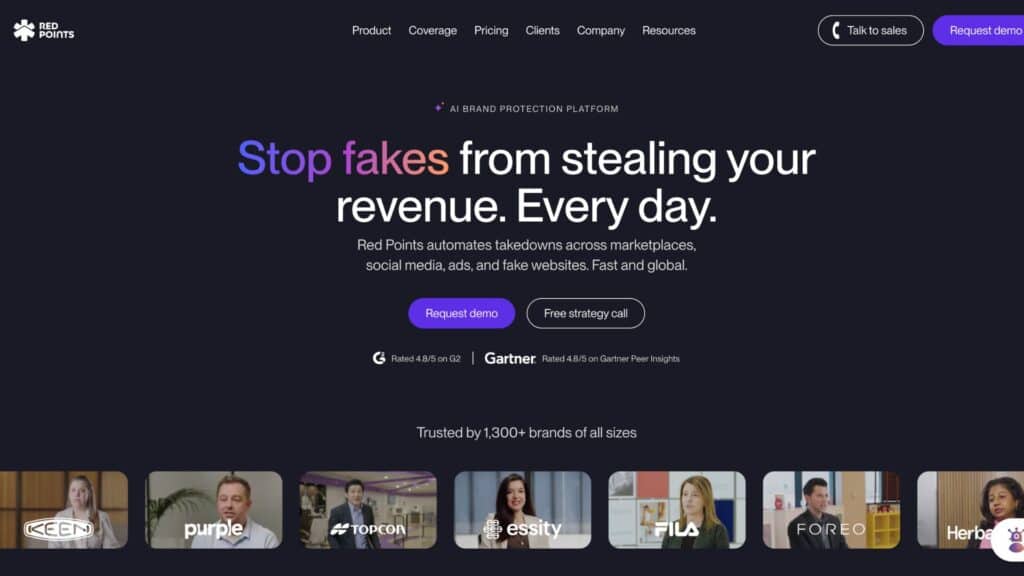Click the Red Points logo icon
Viewport: 1024px width, 576px height.
[24, 30]
